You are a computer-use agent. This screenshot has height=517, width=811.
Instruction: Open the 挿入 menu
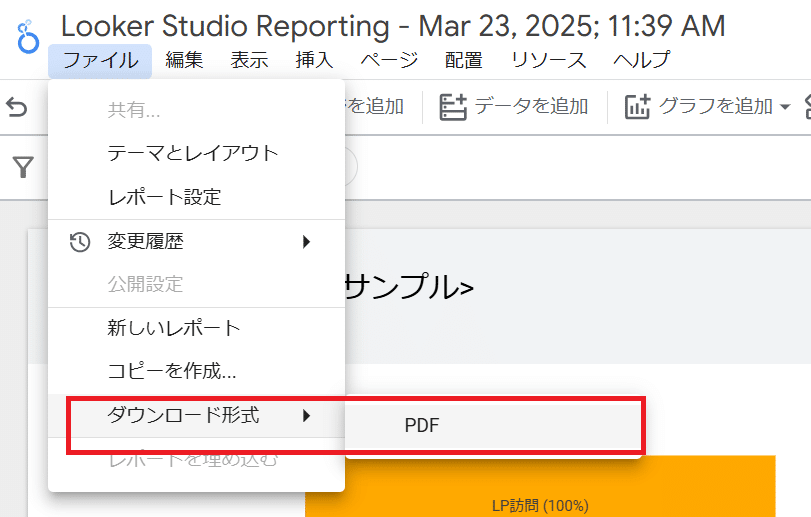(314, 60)
